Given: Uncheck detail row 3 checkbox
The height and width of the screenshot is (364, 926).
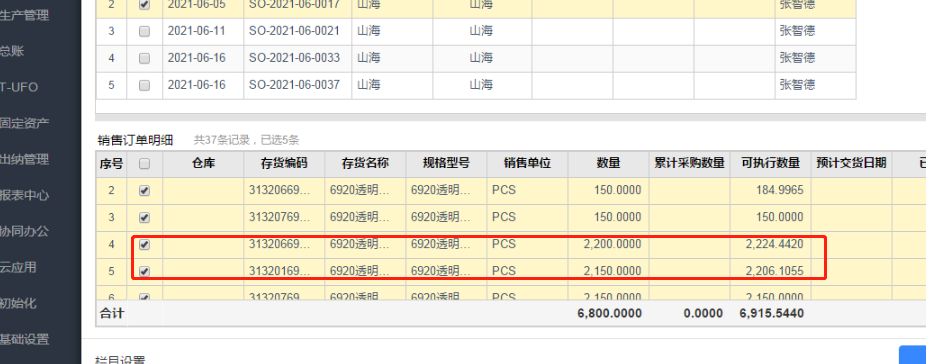Looking at the screenshot, I should coord(144,218).
